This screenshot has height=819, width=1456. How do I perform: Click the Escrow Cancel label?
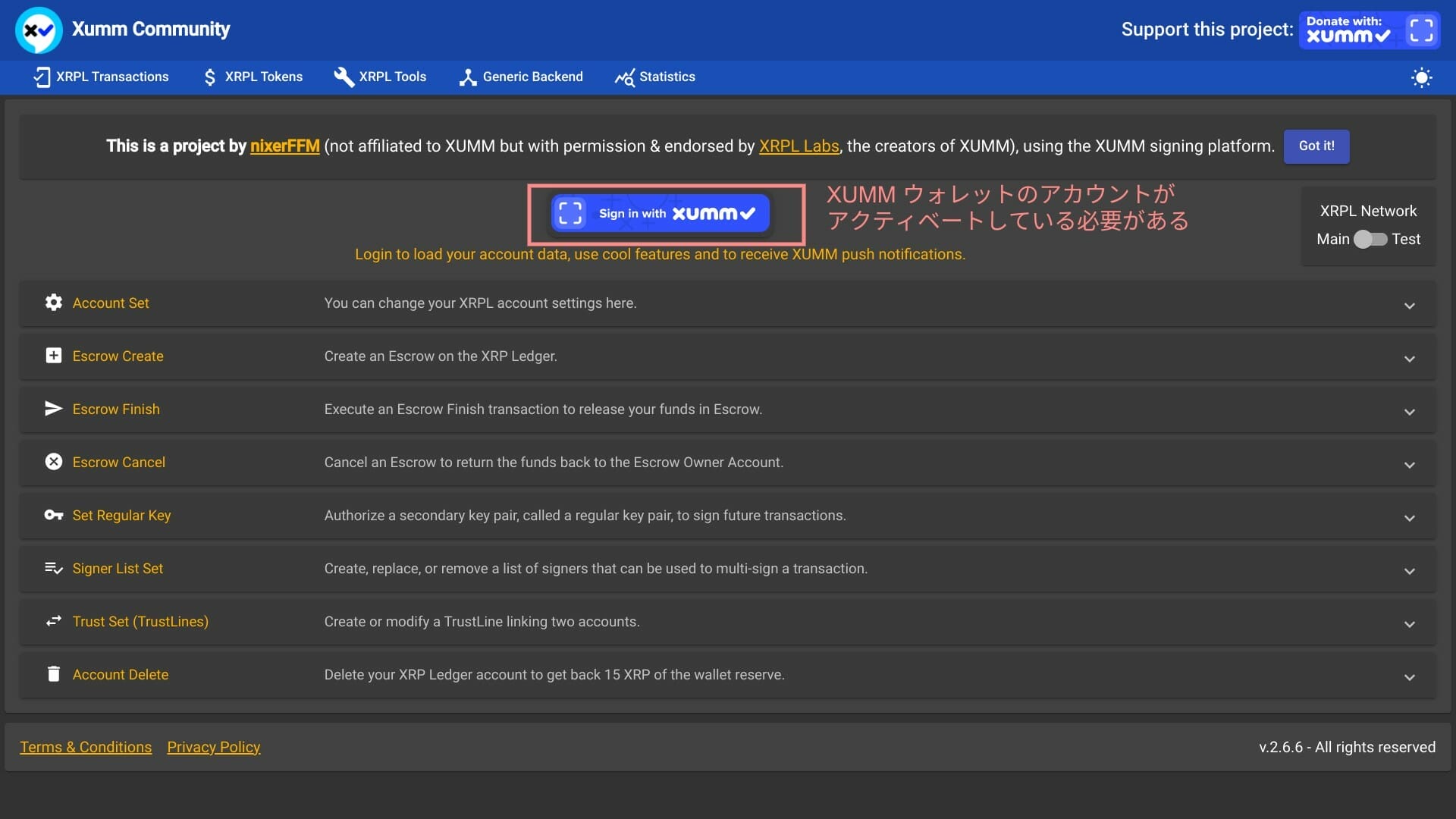[118, 462]
